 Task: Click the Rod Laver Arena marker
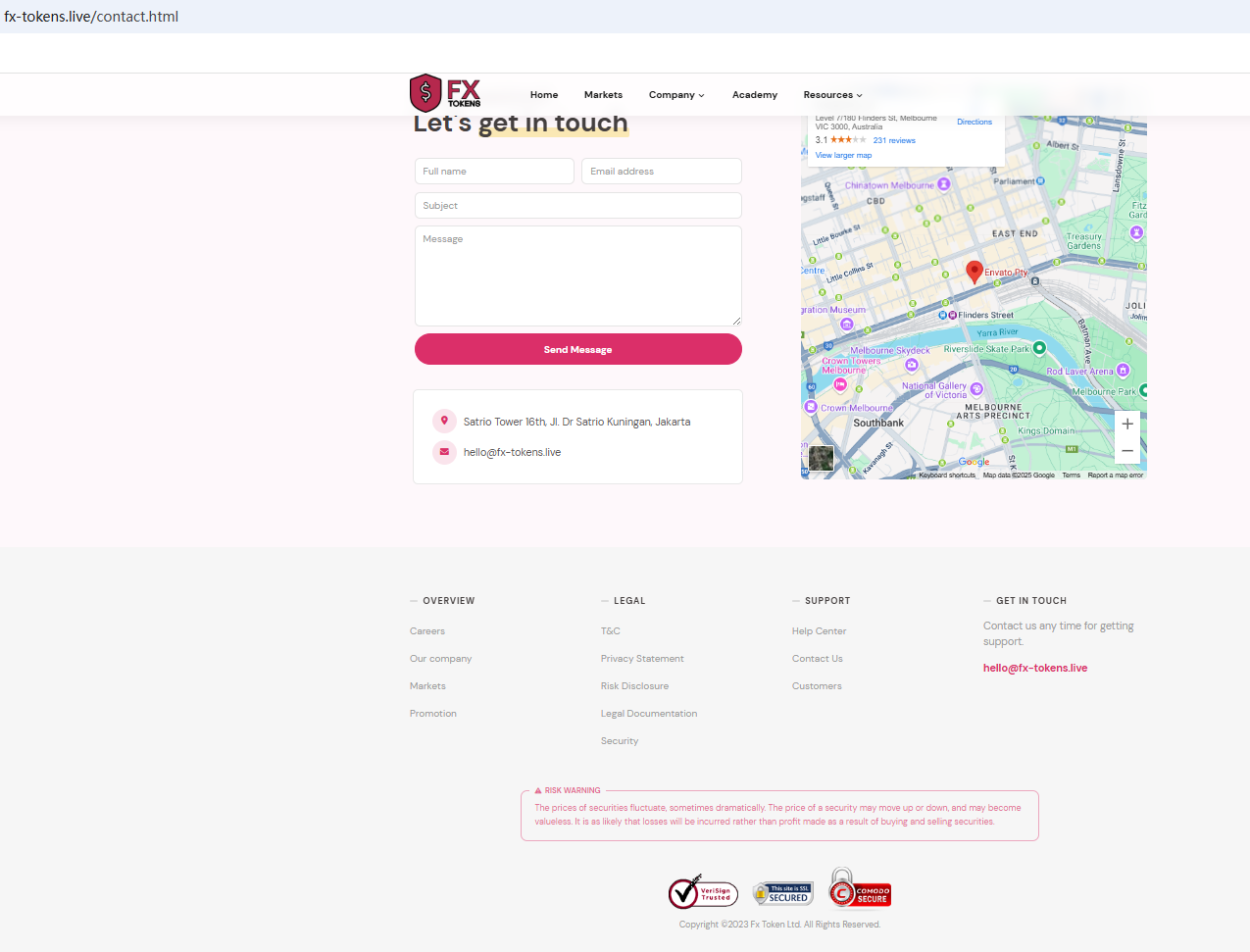tap(1123, 371)
